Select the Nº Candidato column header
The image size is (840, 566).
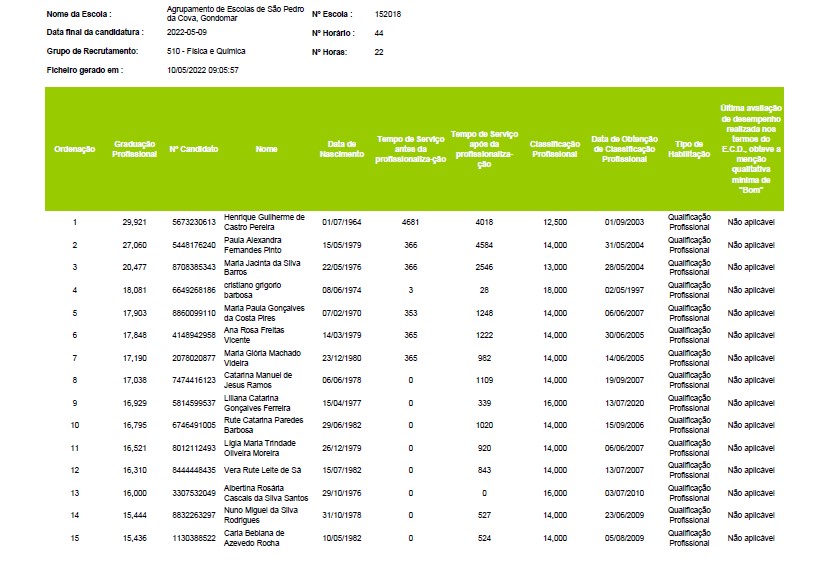(194, 149)
